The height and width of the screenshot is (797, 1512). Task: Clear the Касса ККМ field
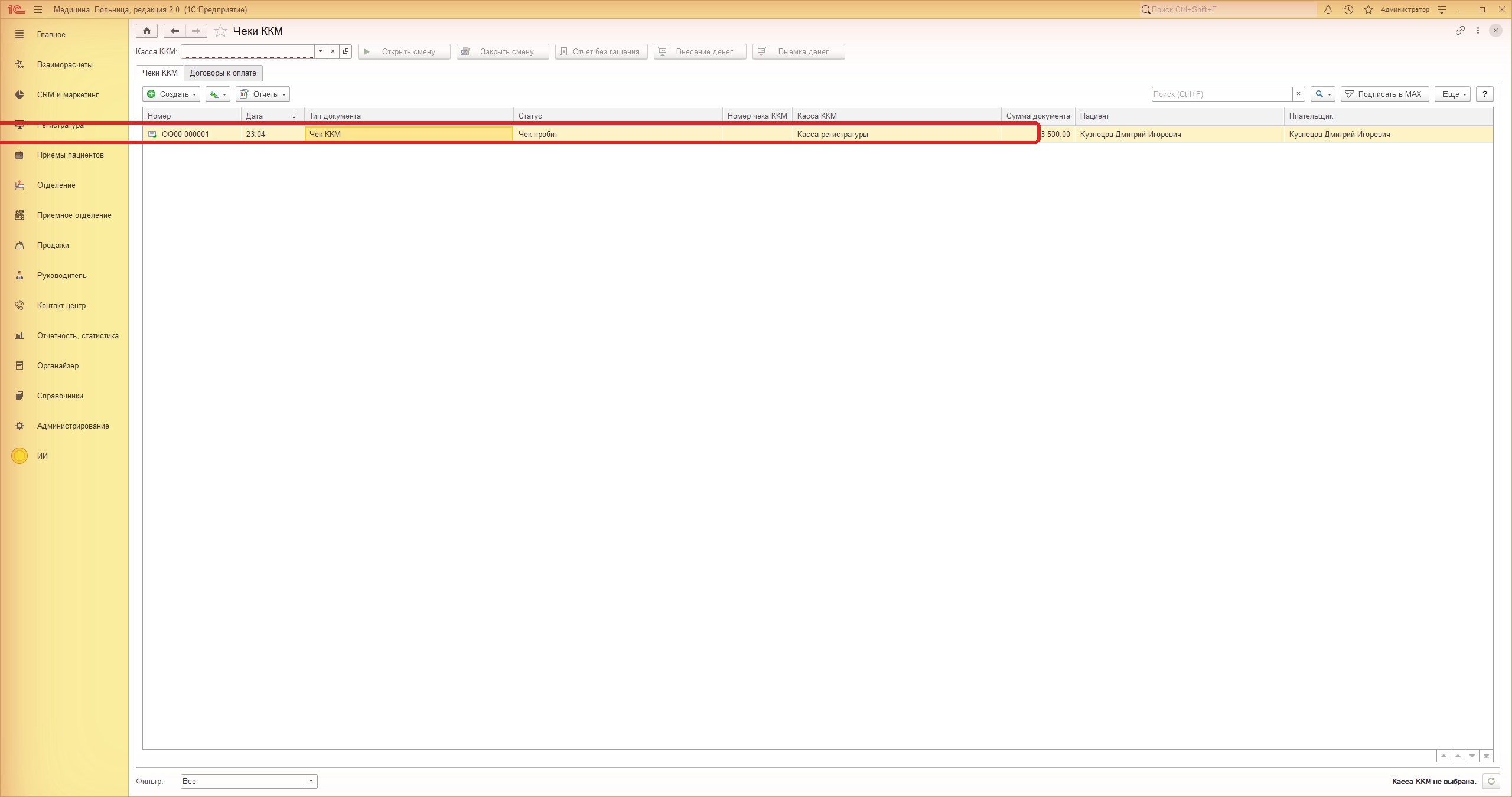pyautogui.click(x=333, y=51)
